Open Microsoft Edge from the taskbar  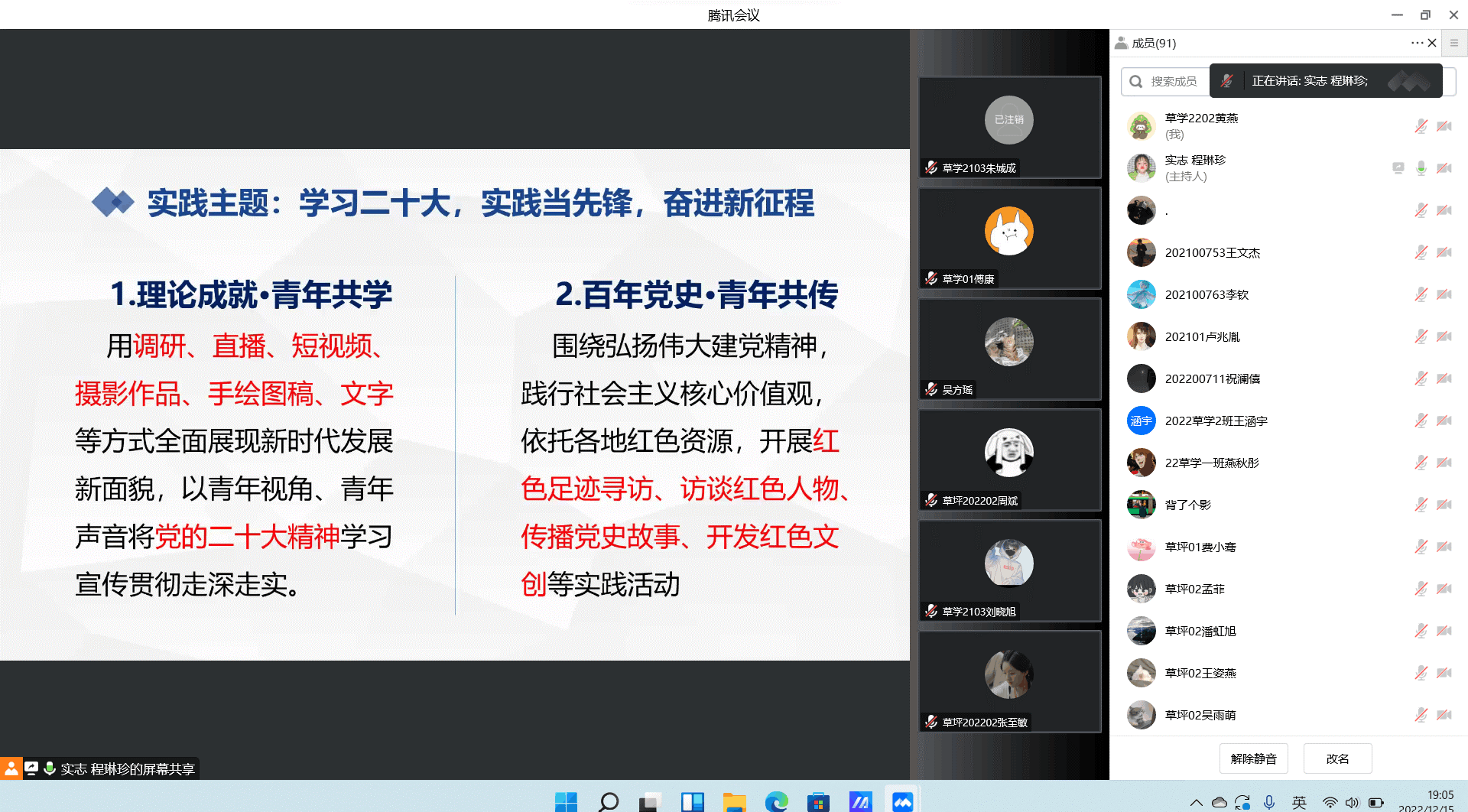pos(776,801)
